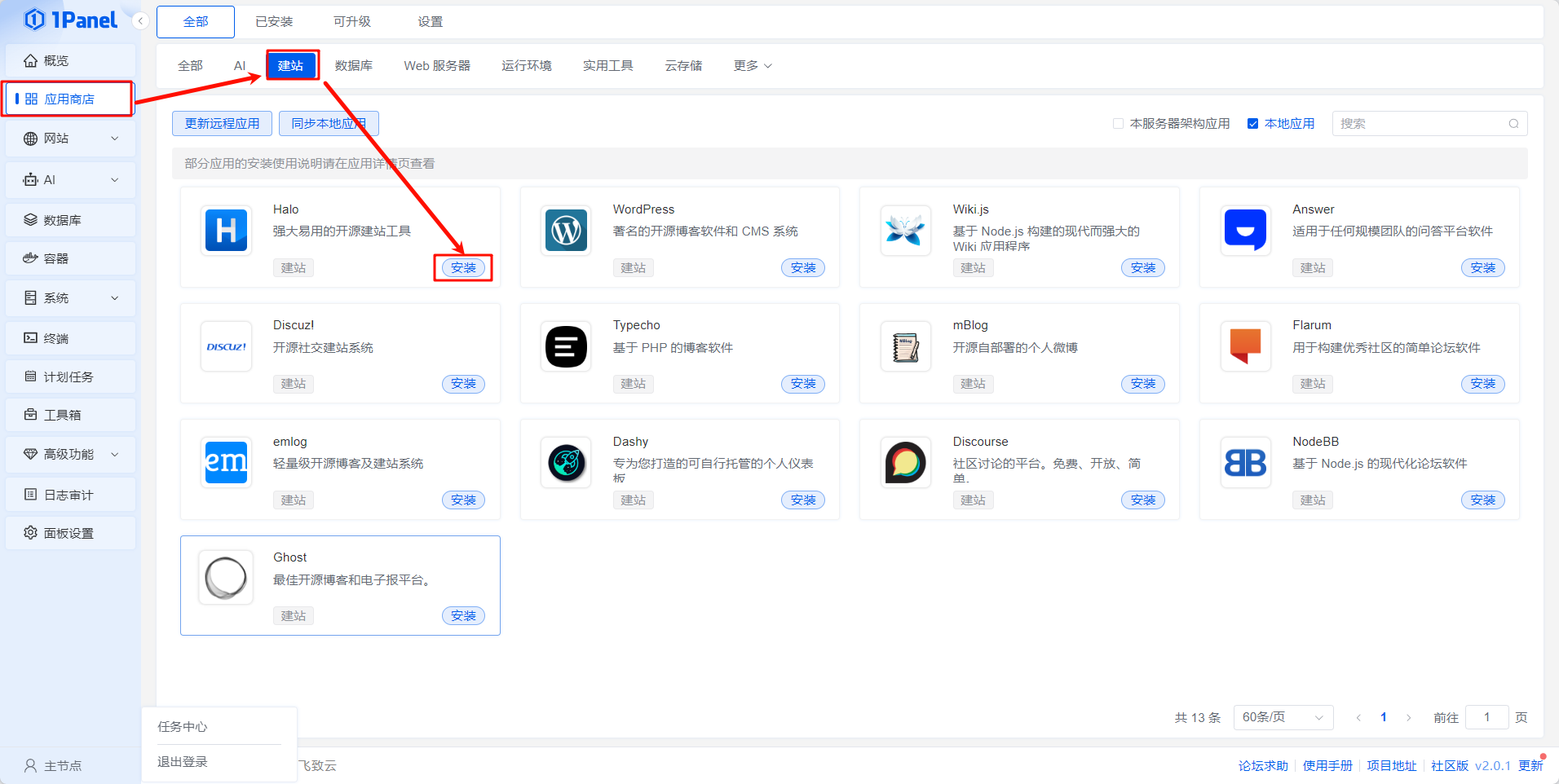This screenshot has height=784, width=1559.
Task: Click the 工具箱 toolbox icon in sidebar
Action: click(x=30, y=415)
